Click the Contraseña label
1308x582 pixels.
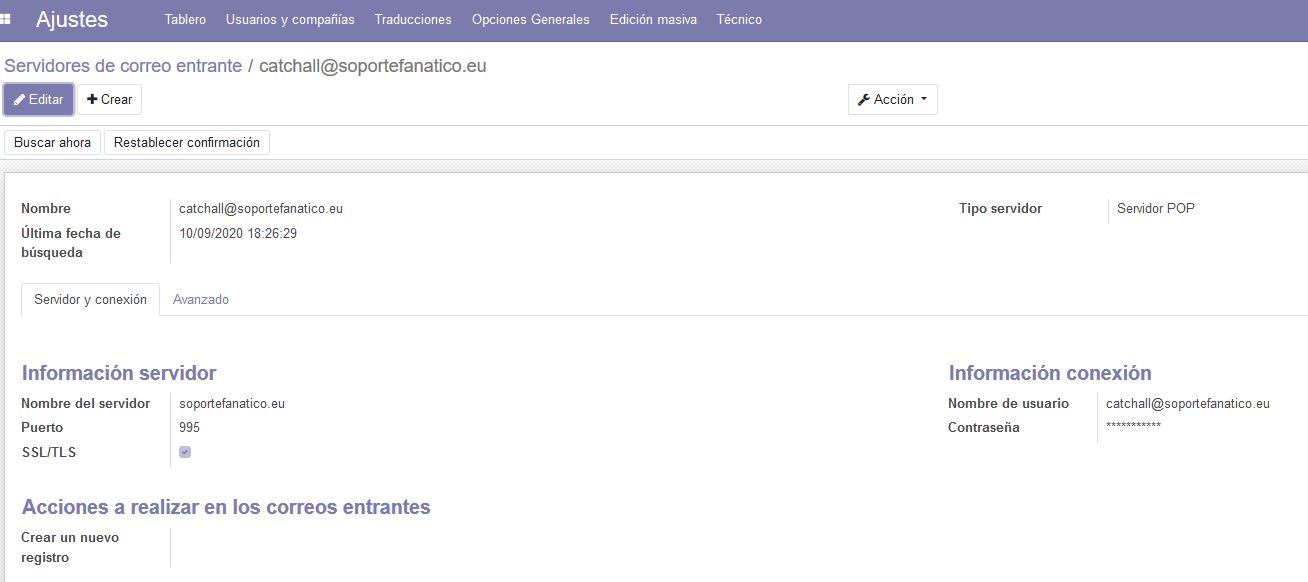coord(984,427)
